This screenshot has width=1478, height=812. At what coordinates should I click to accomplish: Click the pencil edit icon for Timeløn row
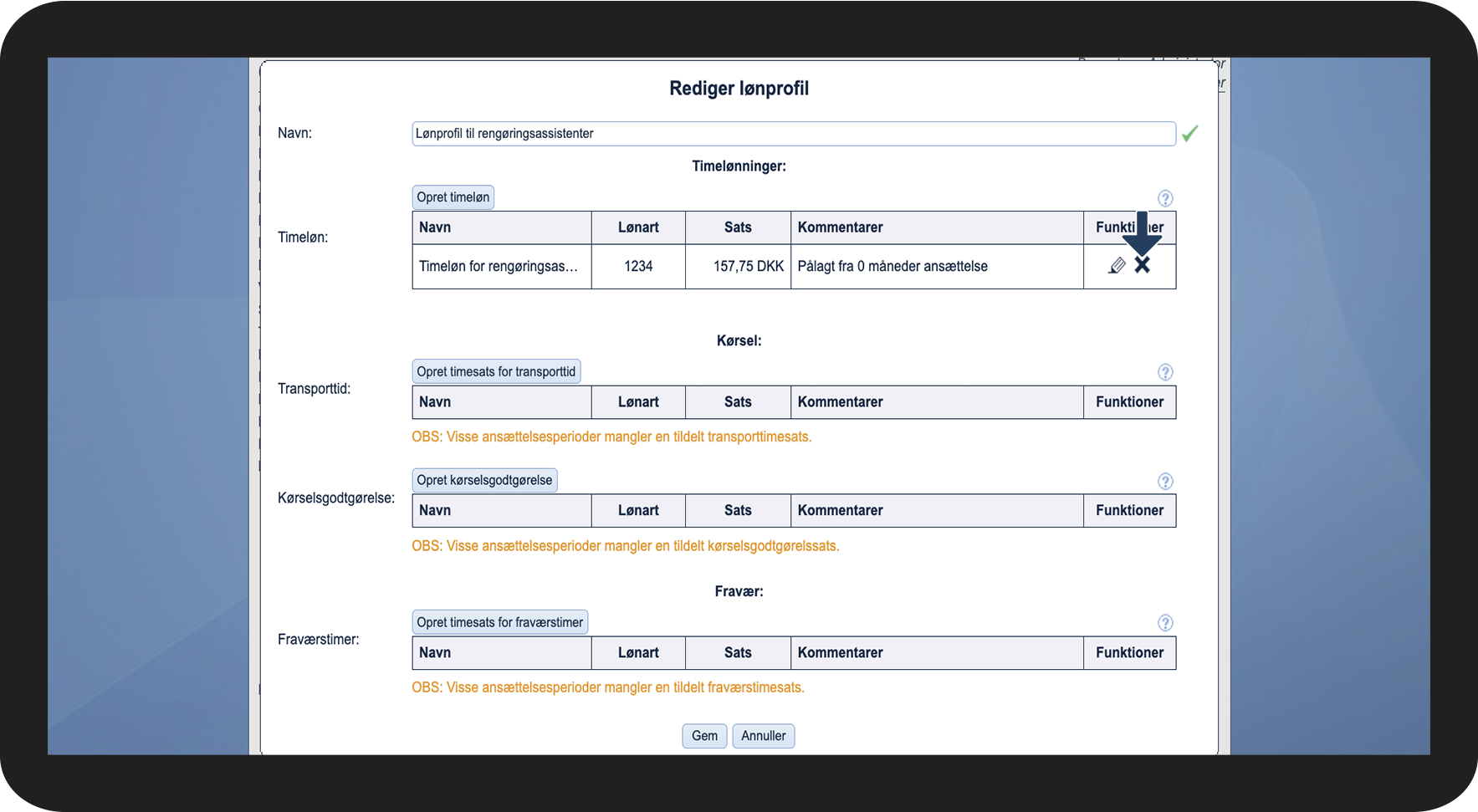pyautogui.click(x=1117, y=266)
